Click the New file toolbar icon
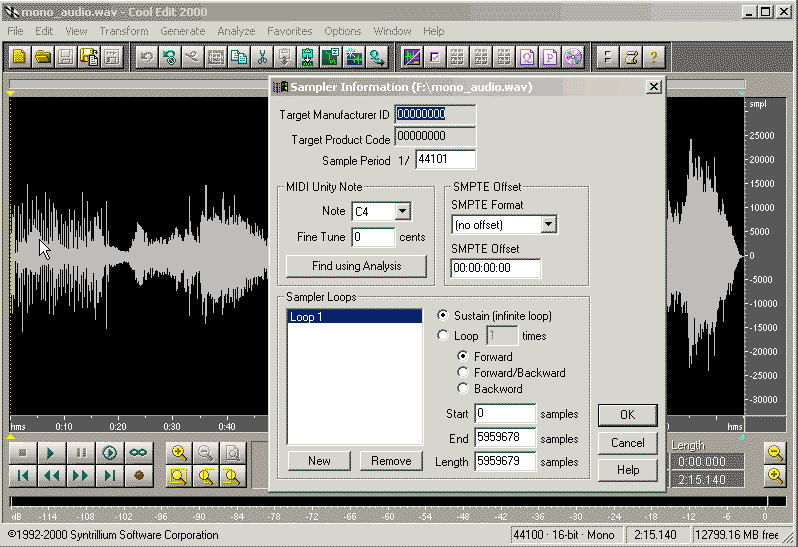 tap(19, 57)
